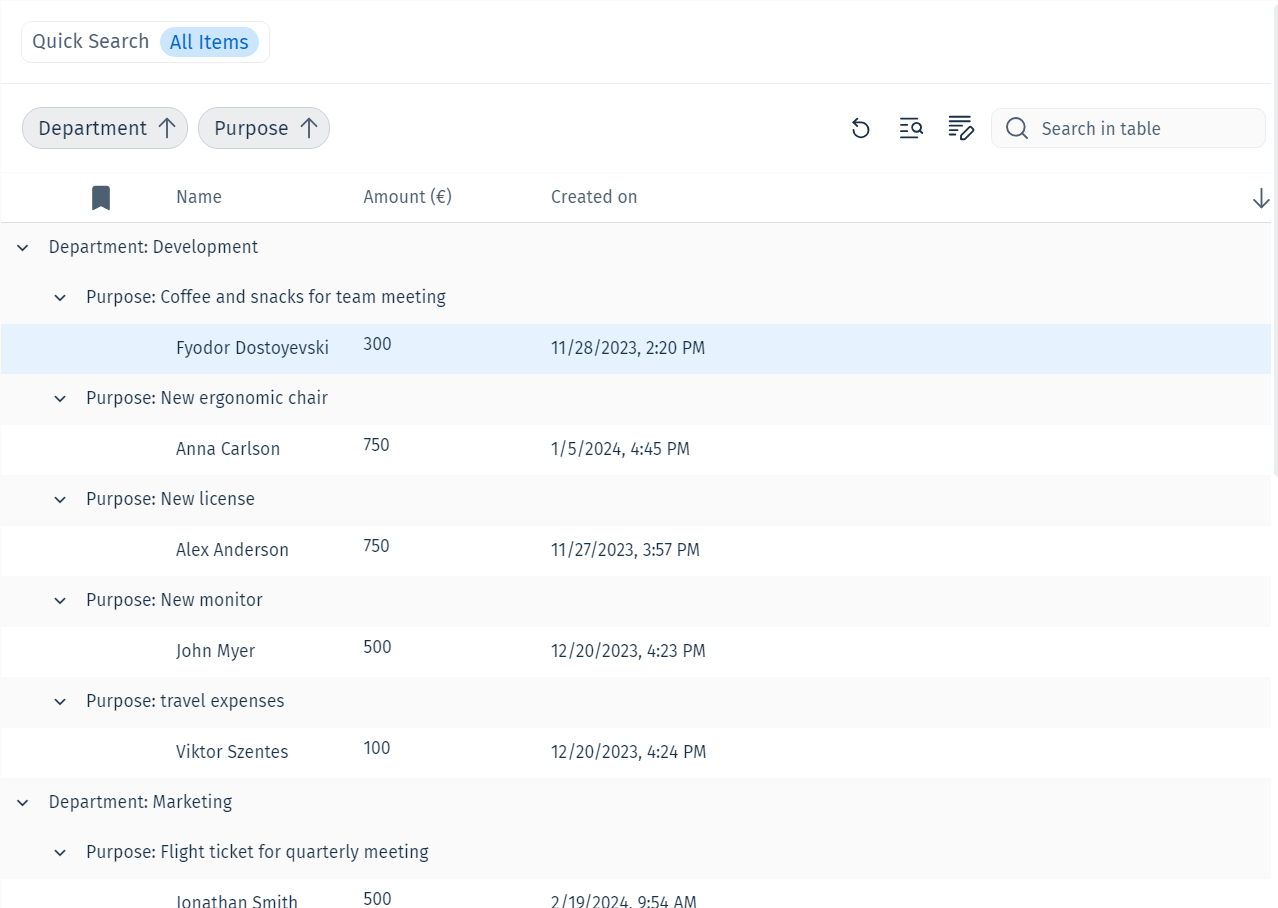Sort by Created on column header
The image size is (1278, 908).
click(594, 197)
